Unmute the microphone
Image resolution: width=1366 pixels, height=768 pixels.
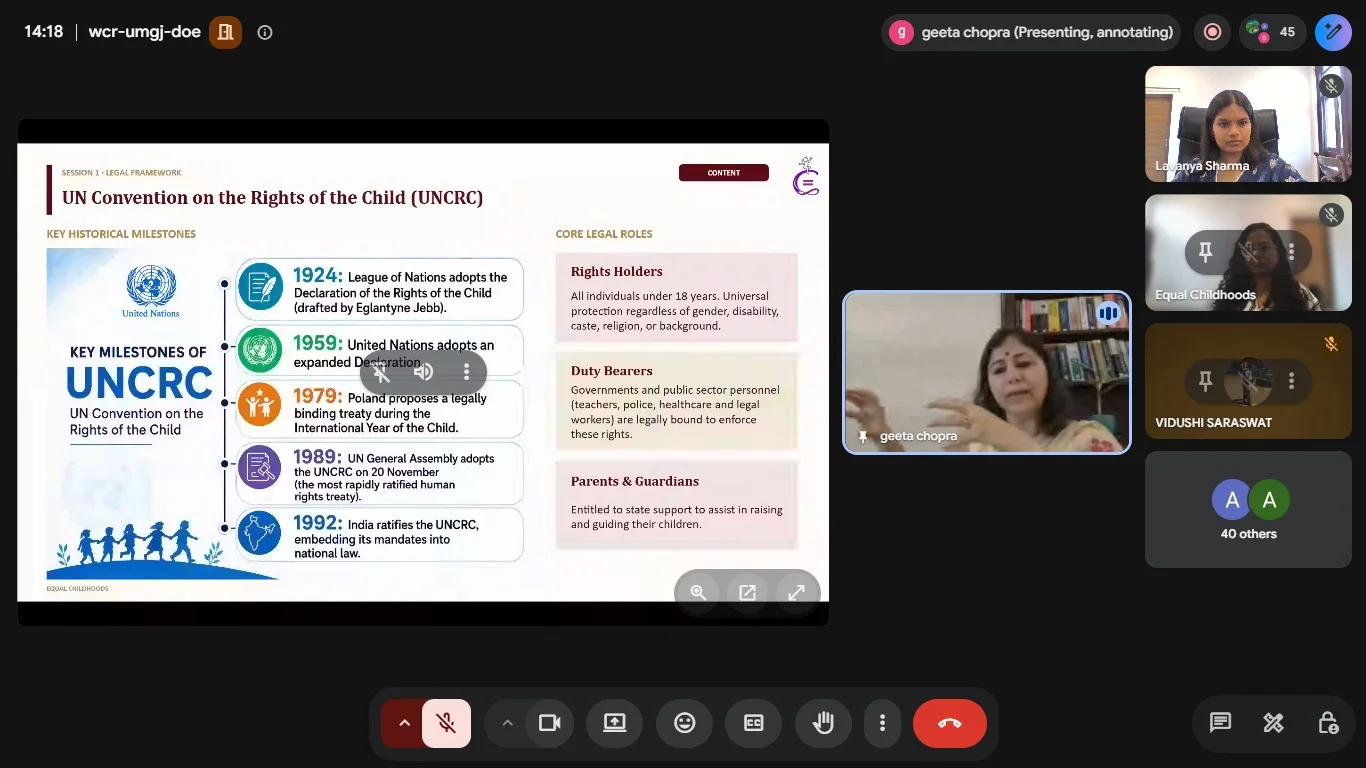point(447,723)
